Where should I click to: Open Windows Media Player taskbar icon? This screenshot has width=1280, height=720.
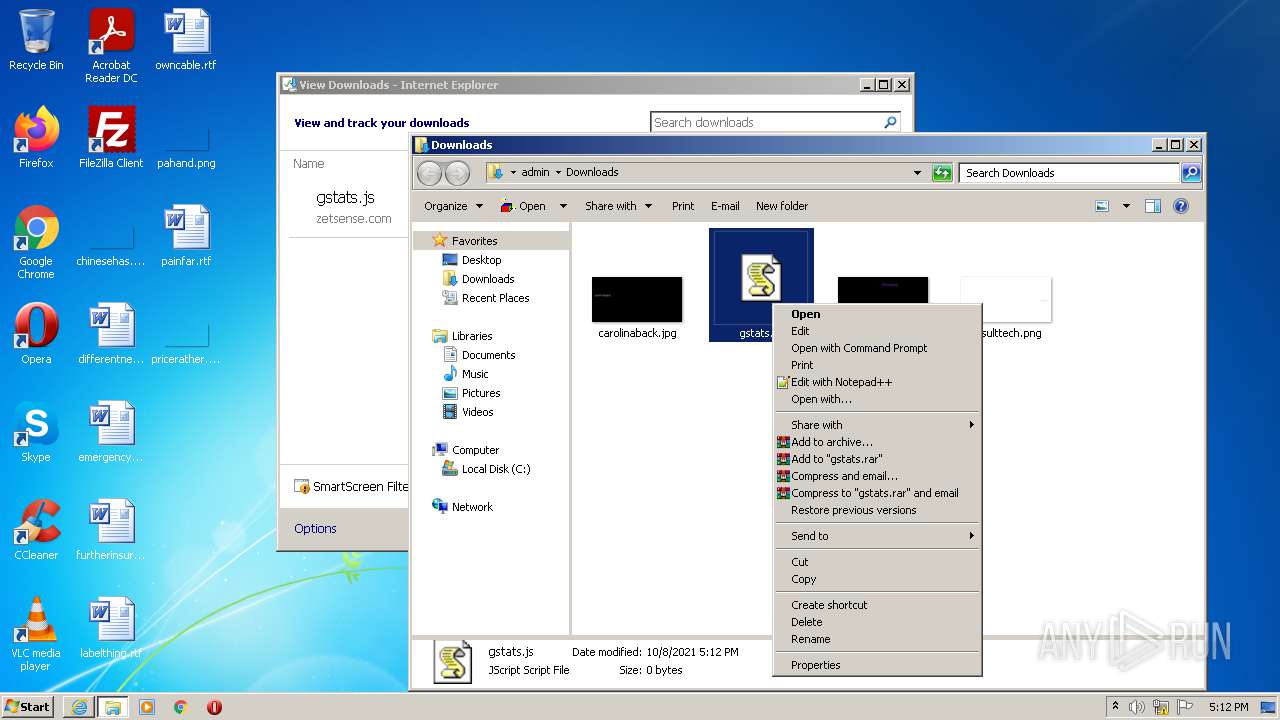pos(147,707)
